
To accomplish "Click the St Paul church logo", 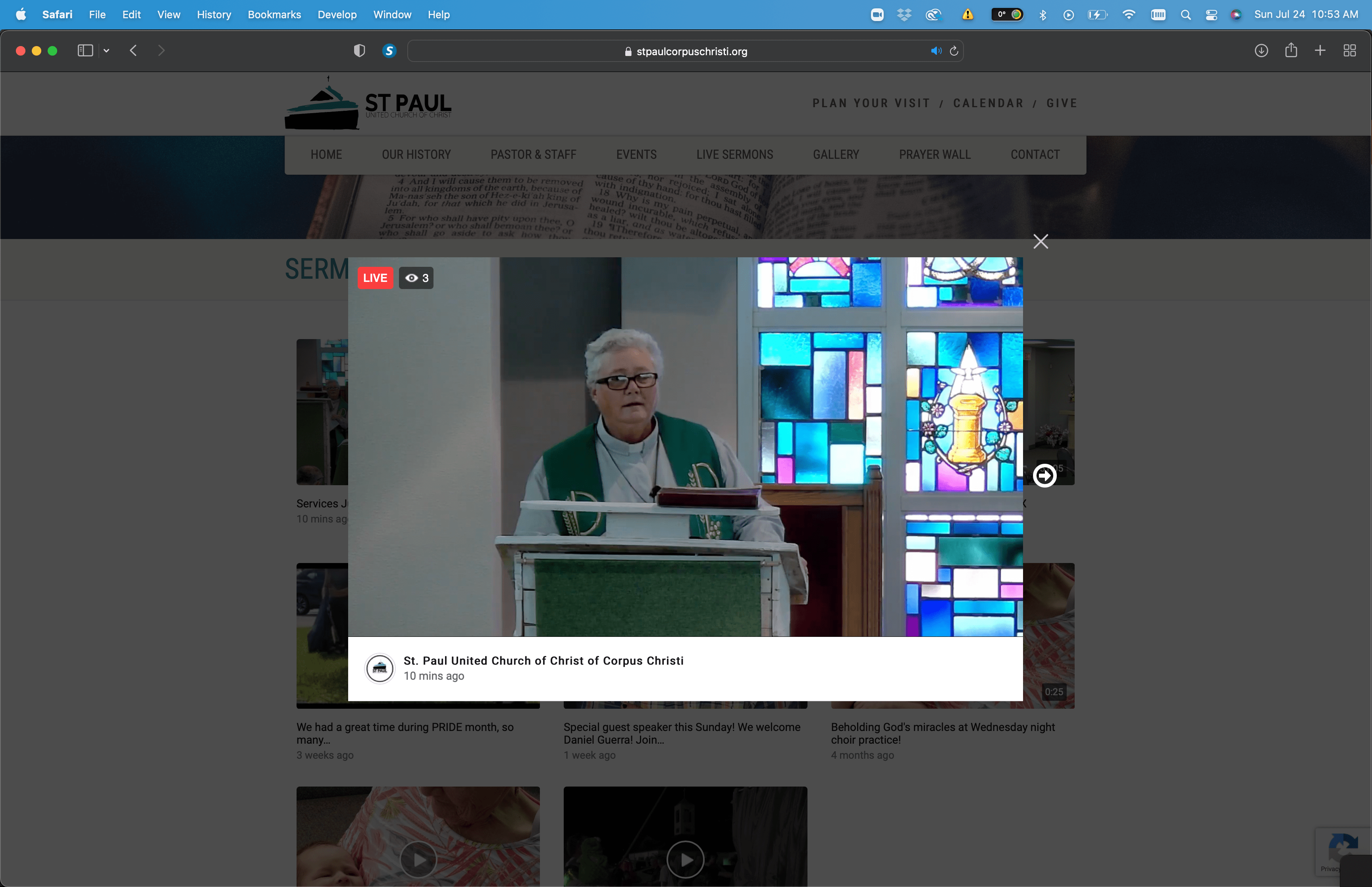I will point(368,103).
